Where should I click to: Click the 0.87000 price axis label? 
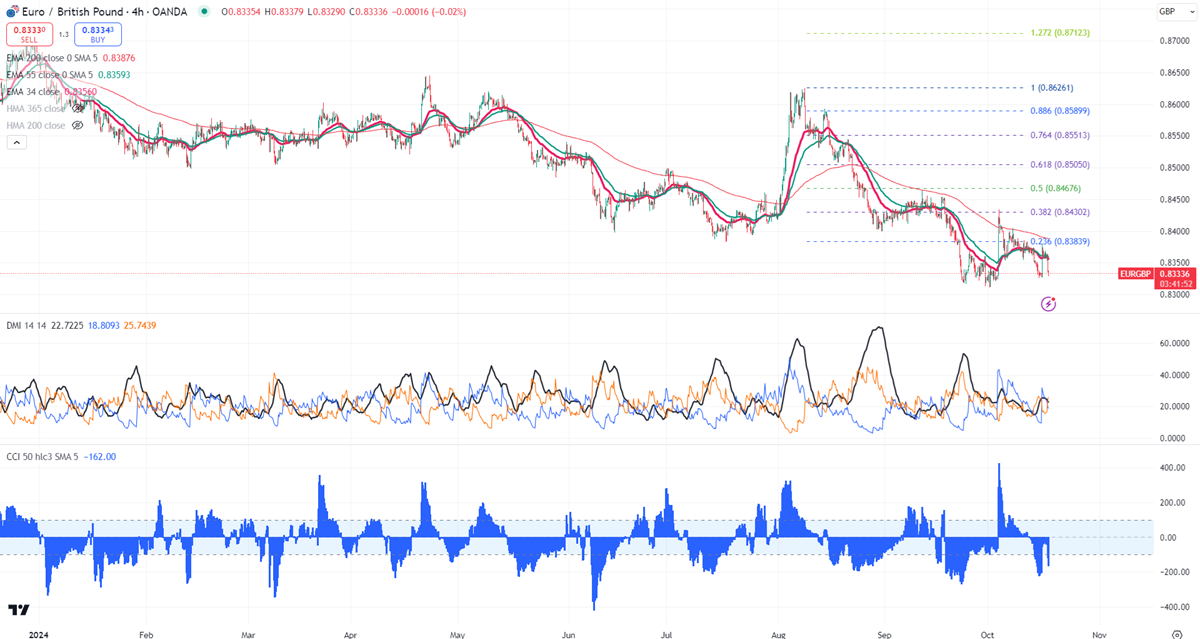point(1175,41)
